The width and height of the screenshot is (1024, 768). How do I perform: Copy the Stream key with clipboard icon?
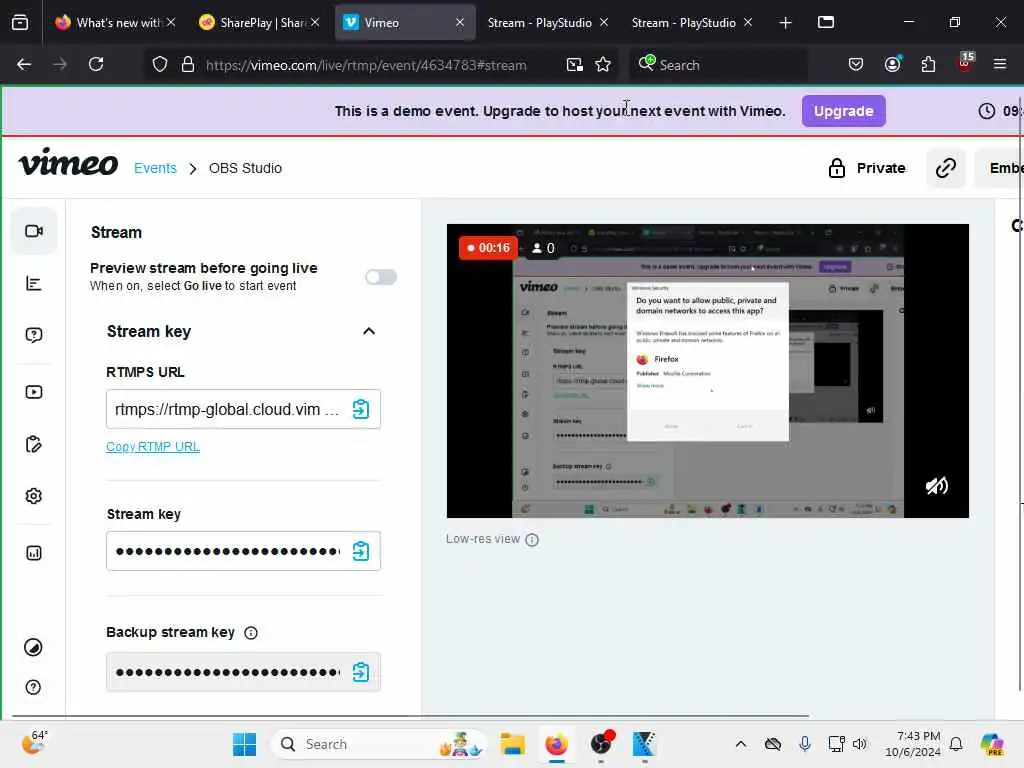point(361,551)
